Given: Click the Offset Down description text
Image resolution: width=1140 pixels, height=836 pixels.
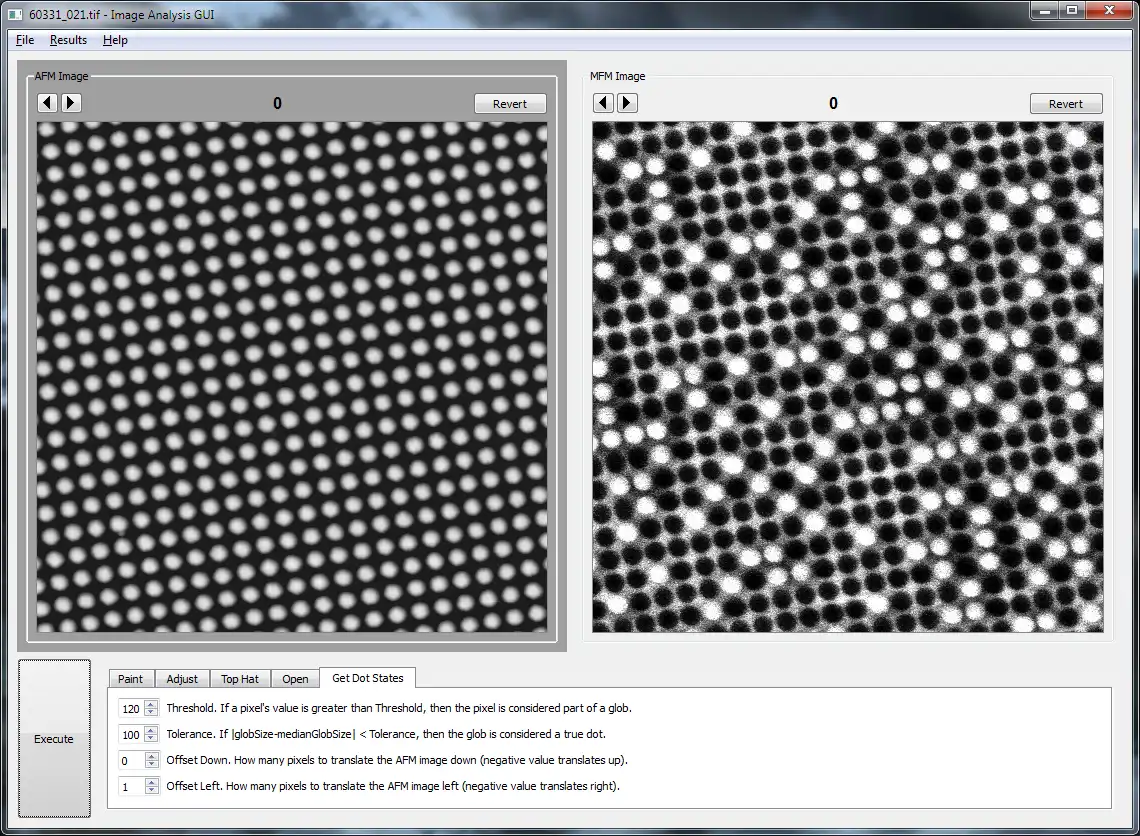Looking at the screenshot, I should pyautogui.click(x=396, y=760).
